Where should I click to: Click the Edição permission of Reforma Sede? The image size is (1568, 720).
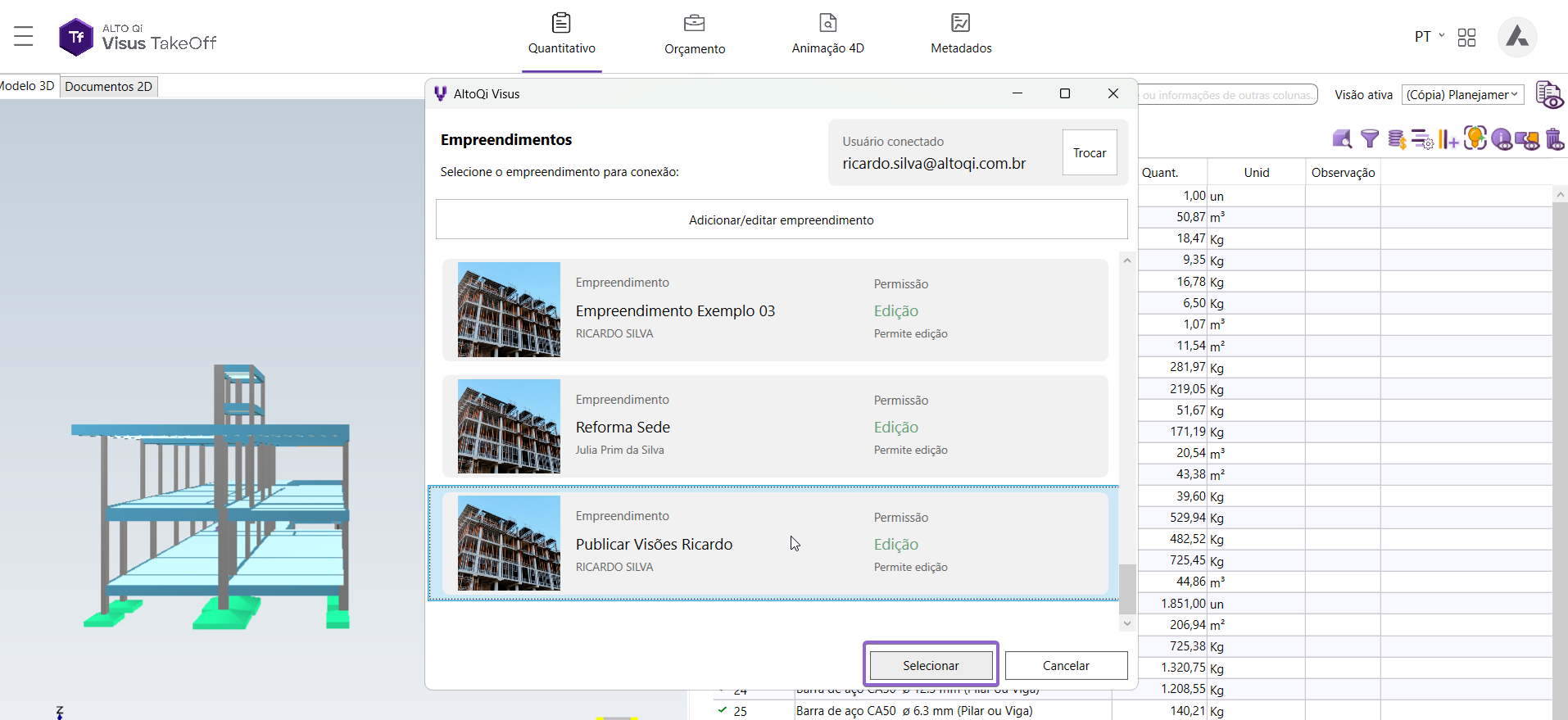tap(895, 427)
